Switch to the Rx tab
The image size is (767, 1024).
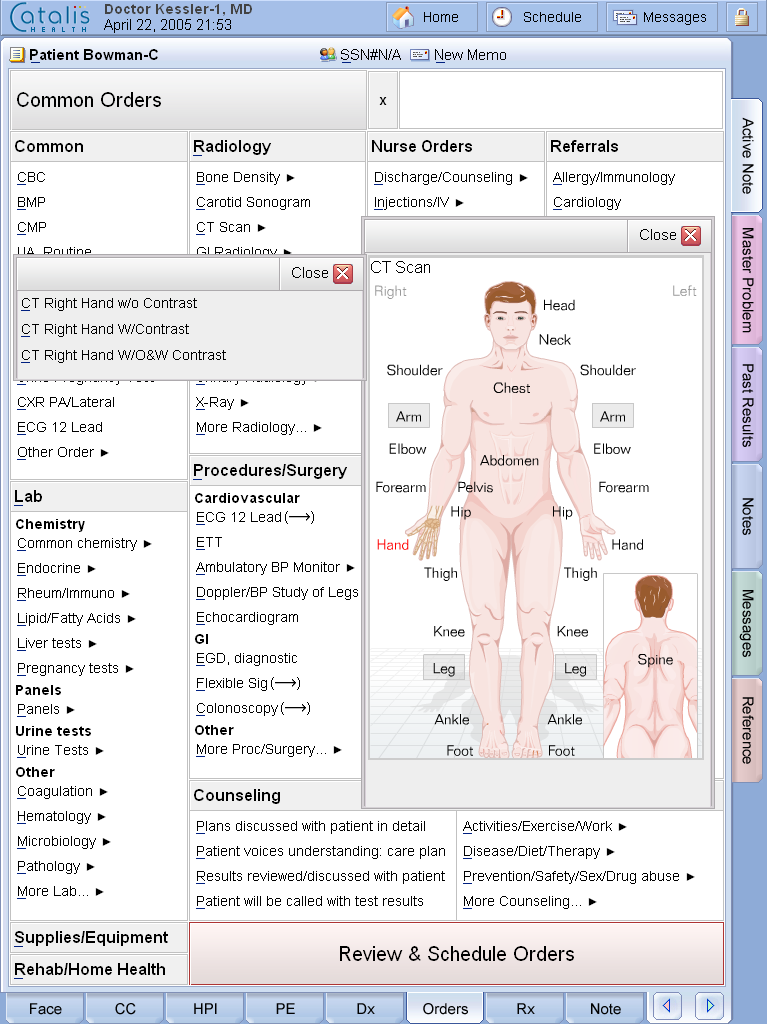coord(525,1008)
